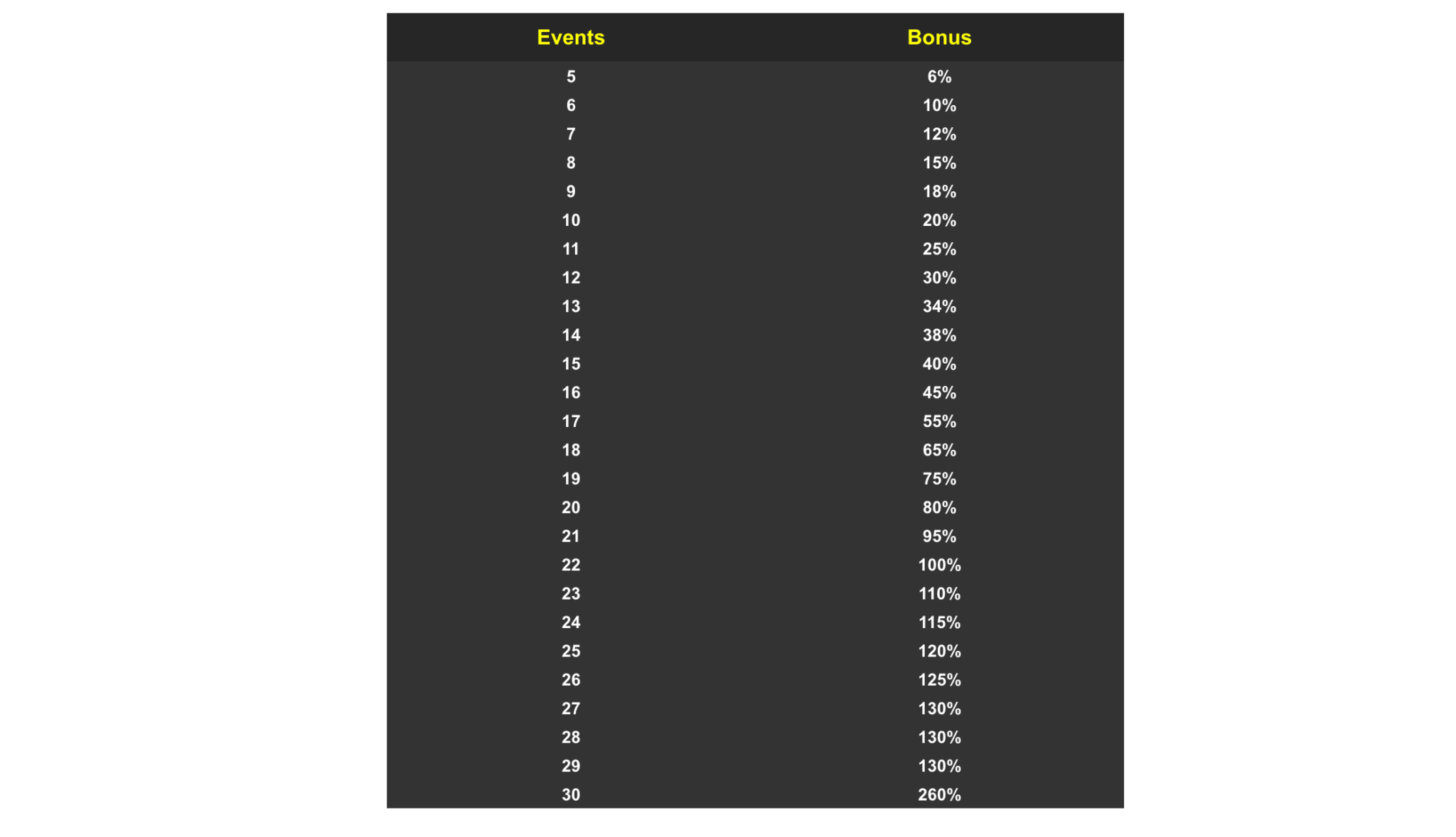Select the 10% bonus cell
The height and width of the screenshot is (837, 1456).
tap(938, 105)
